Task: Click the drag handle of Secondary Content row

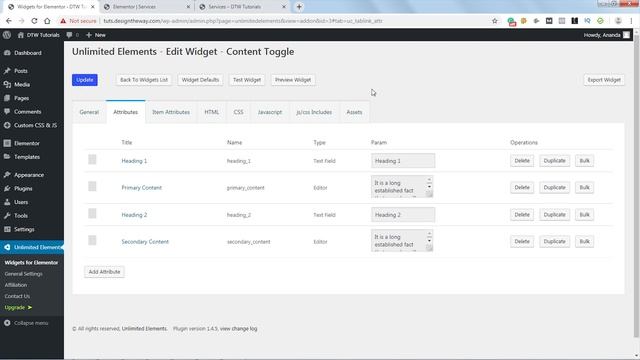Action: coord(92,240)
